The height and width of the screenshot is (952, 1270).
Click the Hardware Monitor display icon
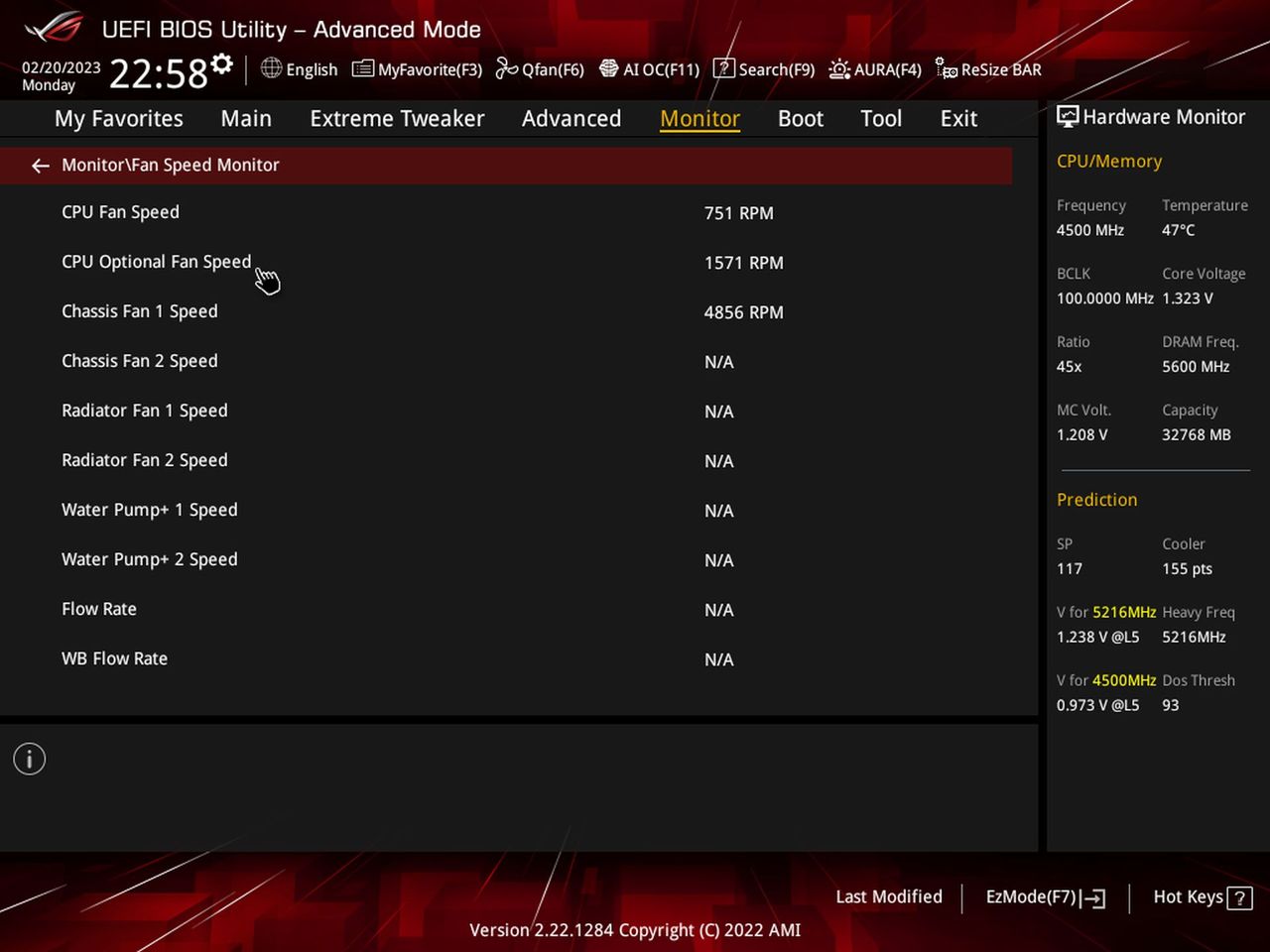coord(1068,117)
